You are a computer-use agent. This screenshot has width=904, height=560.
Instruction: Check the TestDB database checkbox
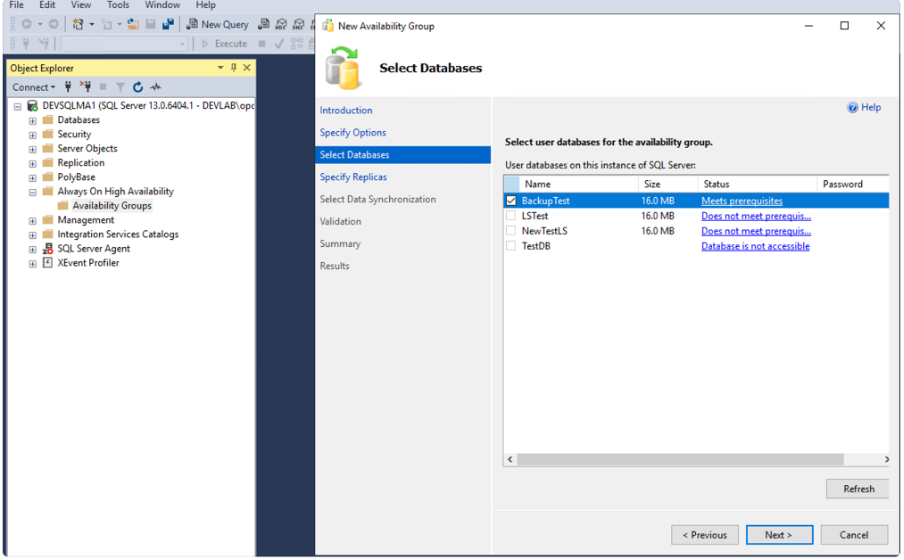point(511,246)
